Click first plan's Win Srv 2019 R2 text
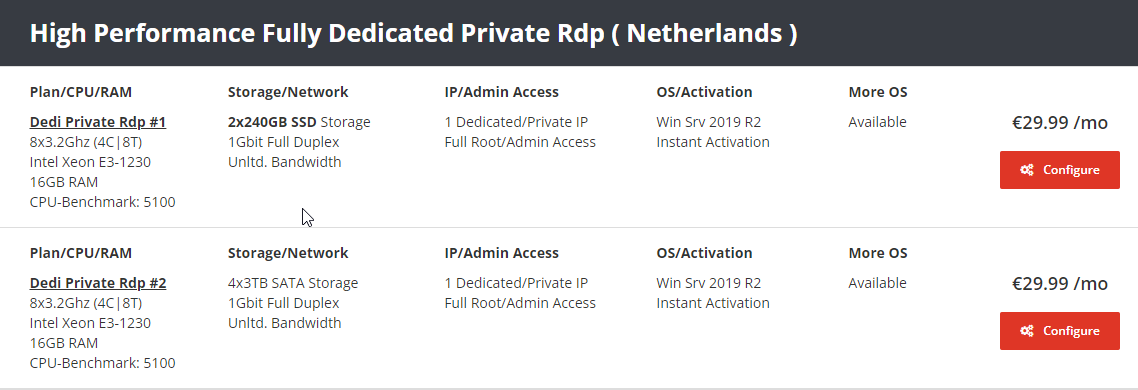This screenshot has width=1138, height=390. click(708, 122)
